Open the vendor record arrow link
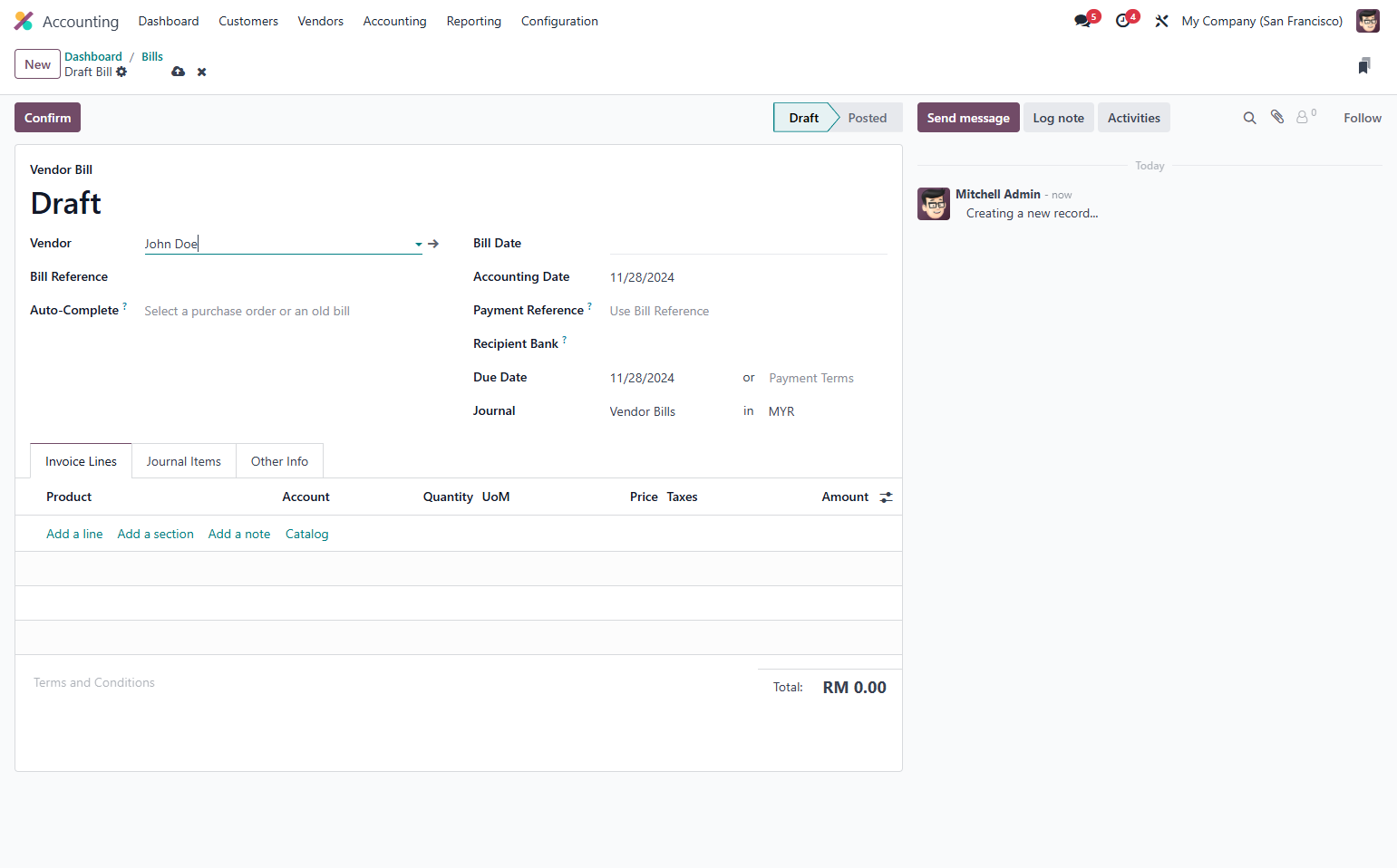The height and width of the screenshot is (868, 1397). (433, 244)
